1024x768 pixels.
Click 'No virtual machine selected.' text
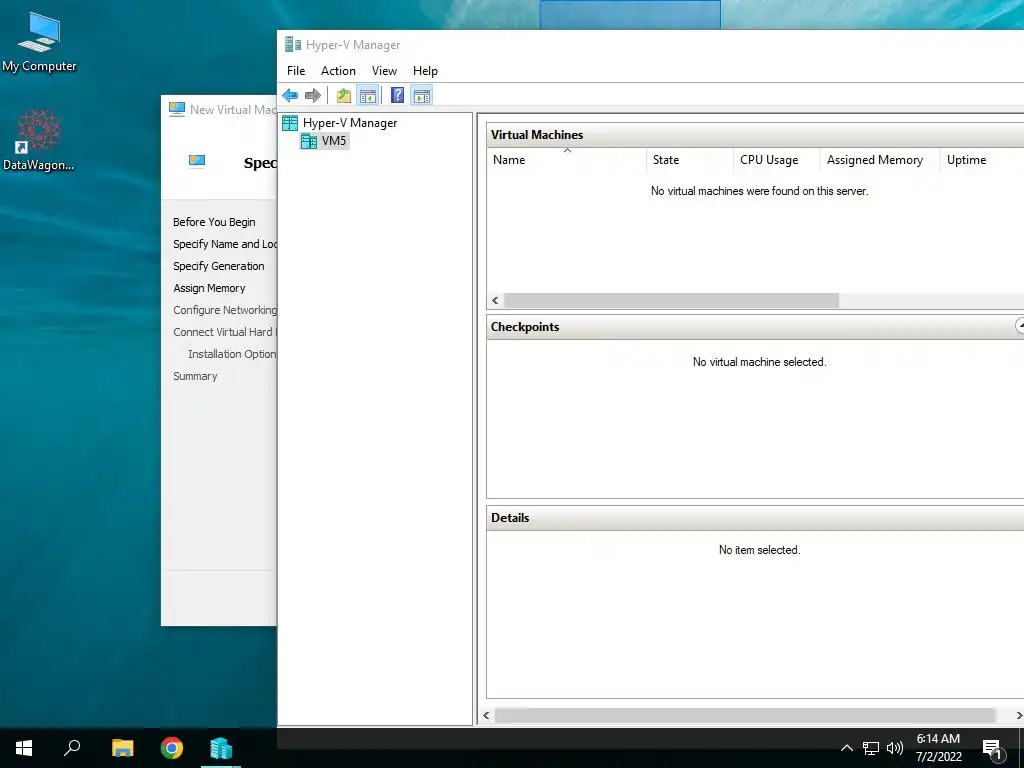[x=760, y=362]
